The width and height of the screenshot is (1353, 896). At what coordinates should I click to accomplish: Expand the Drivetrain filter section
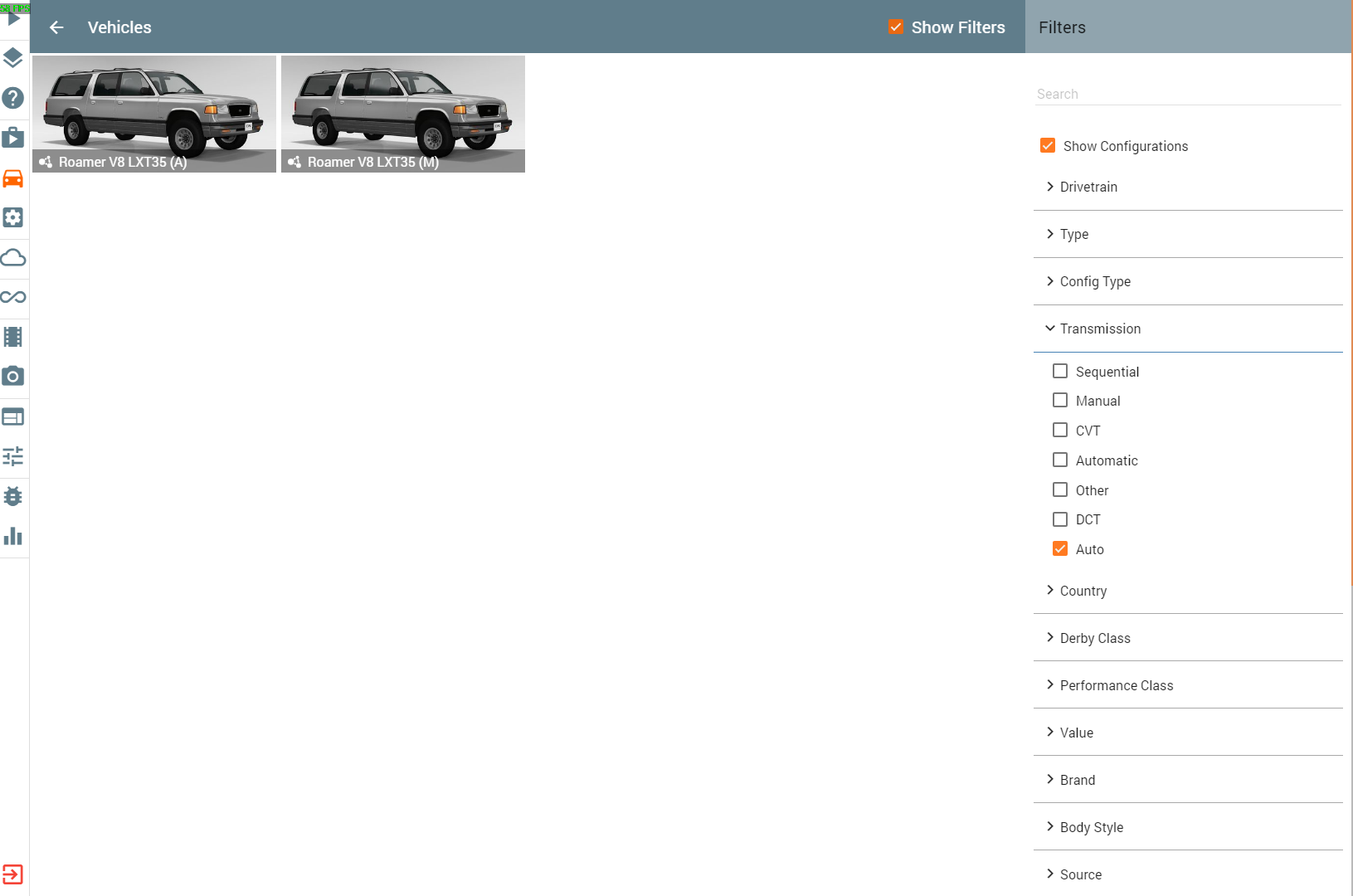(x=1188, y=187)
